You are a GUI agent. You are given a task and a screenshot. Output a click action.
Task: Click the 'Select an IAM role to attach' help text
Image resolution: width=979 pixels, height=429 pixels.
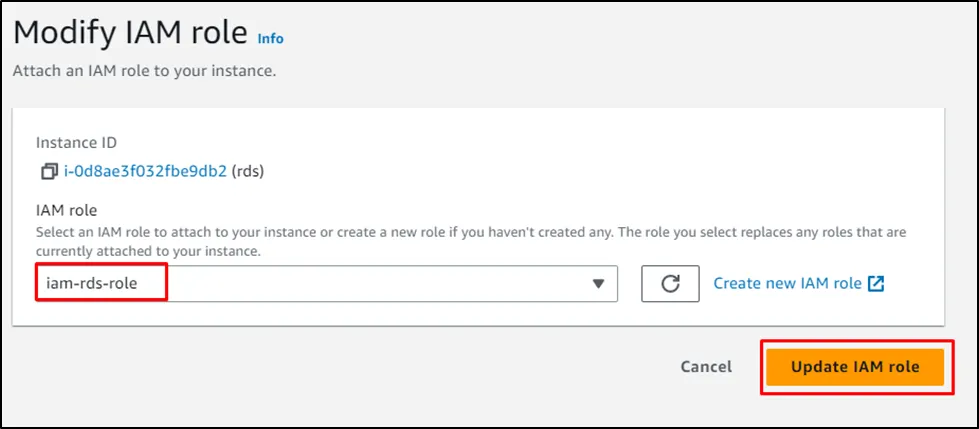(x=300, y=232)
